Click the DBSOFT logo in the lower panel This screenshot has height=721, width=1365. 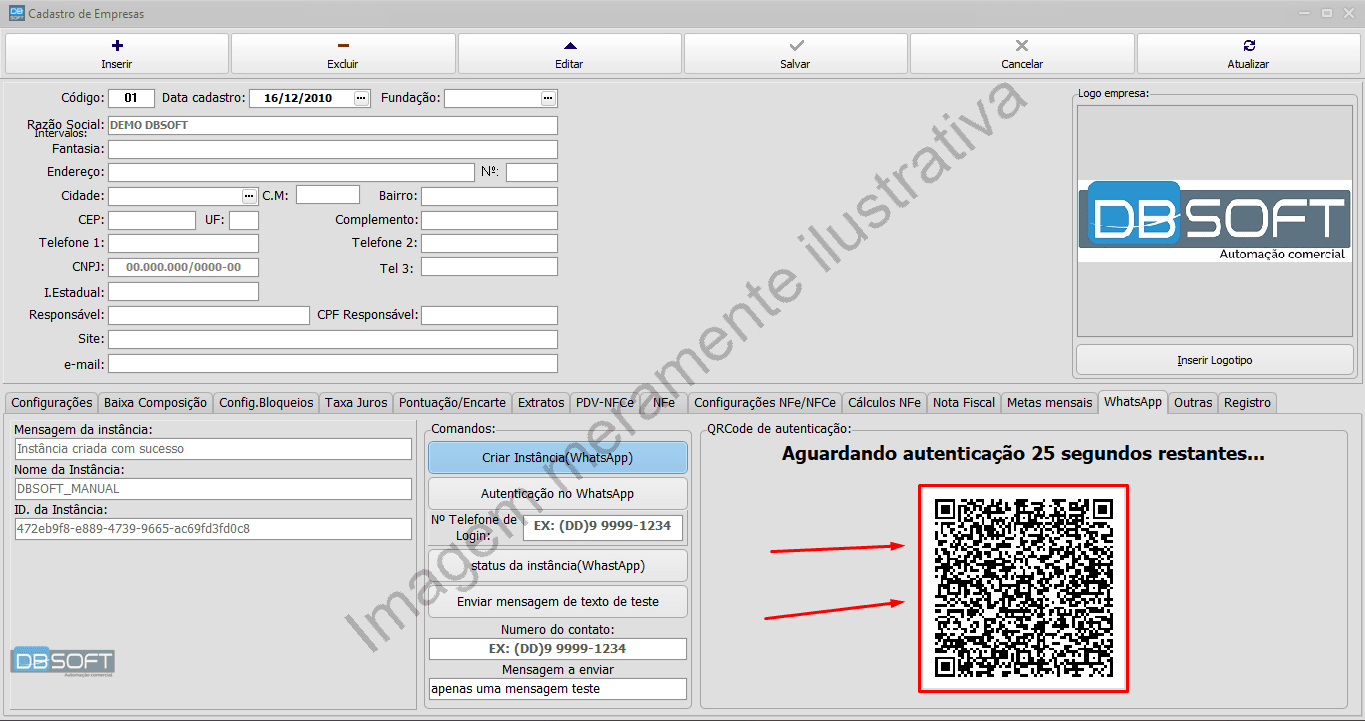click(62, 662)
